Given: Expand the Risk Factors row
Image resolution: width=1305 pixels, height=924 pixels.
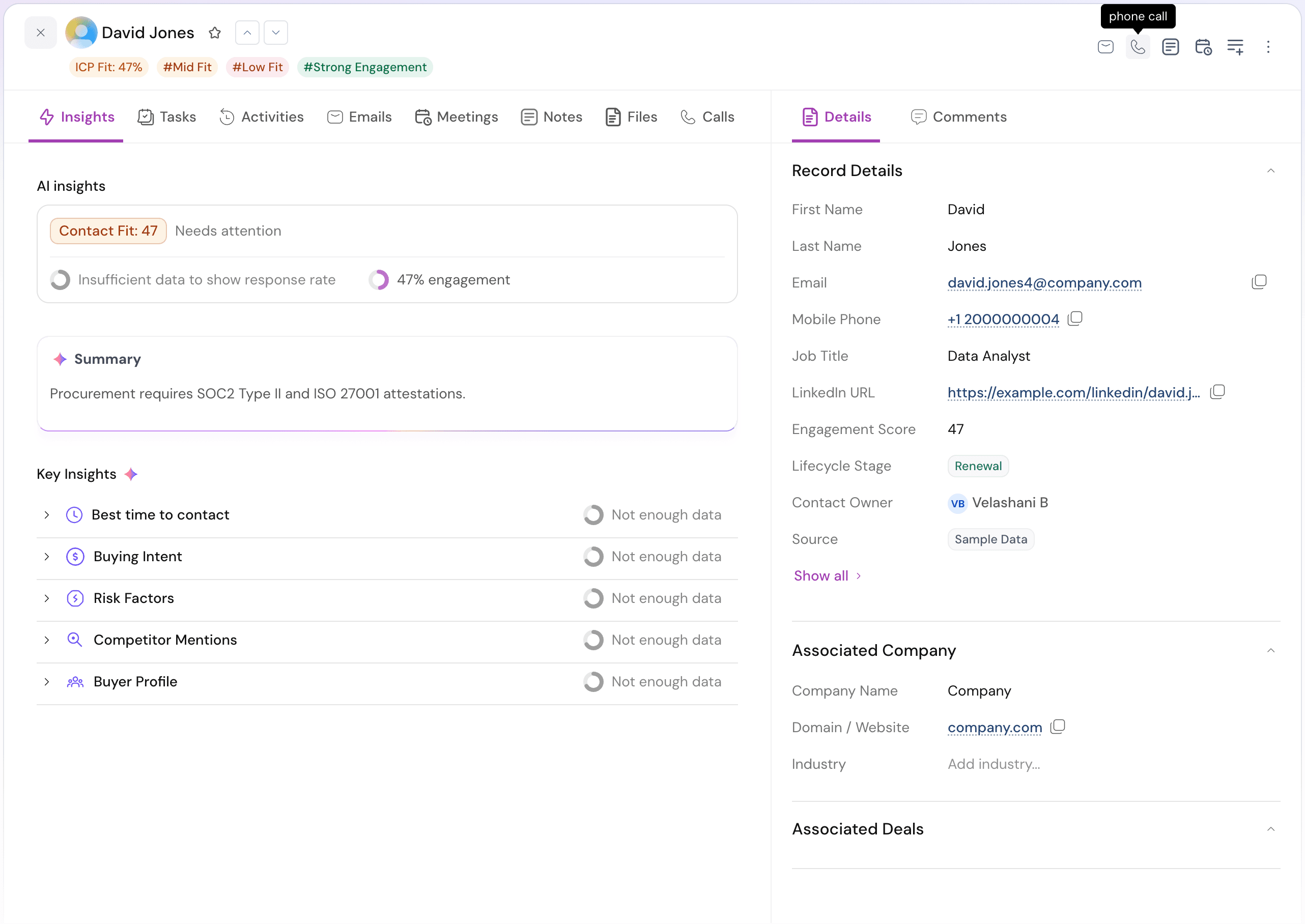Looking at the screenshot, I should (x=47, y=598).
